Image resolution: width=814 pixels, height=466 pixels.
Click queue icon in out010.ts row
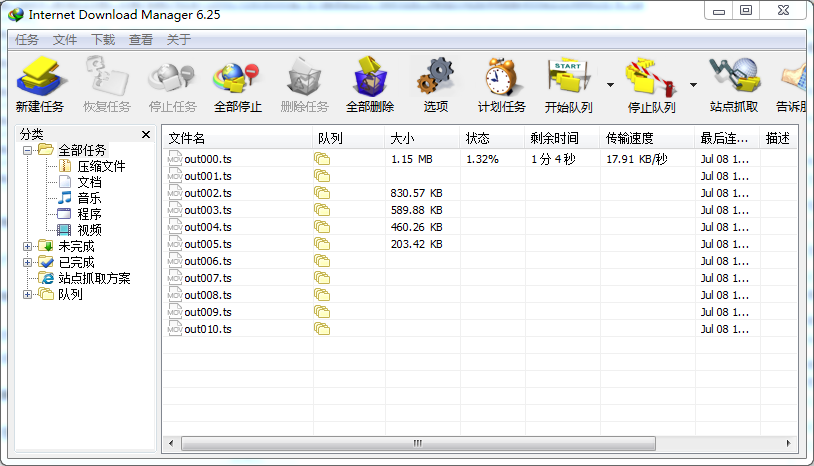(322, 330)
